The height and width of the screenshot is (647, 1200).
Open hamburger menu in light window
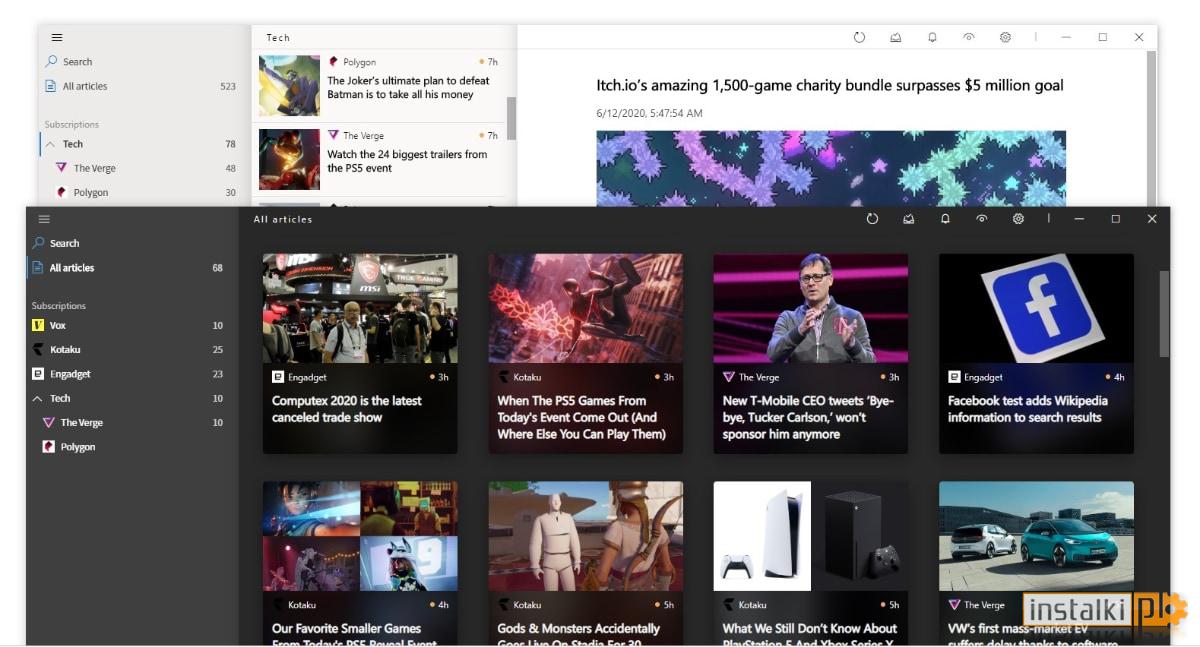click(x=57, y=37)
